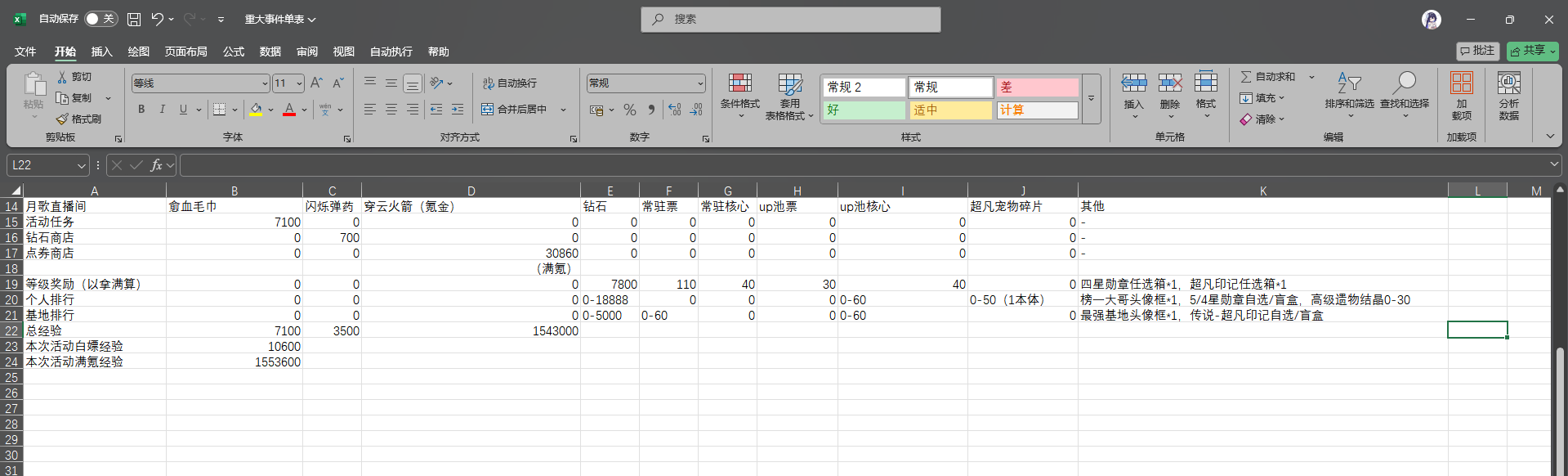1568x476 pixels.
Task: Toggle Italic formatting
Action: click(162, 110)
